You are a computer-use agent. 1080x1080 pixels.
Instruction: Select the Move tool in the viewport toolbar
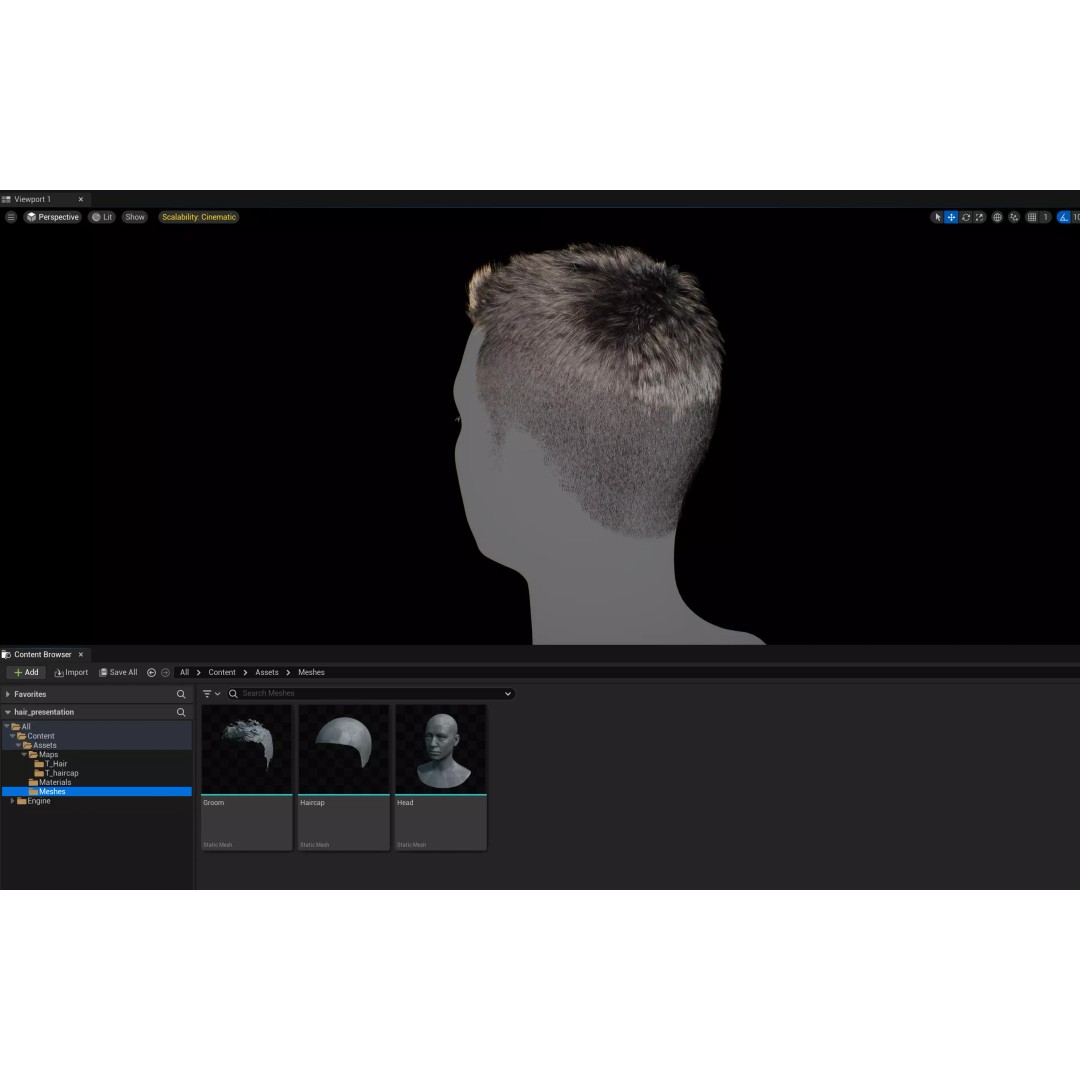click(951, 217)
